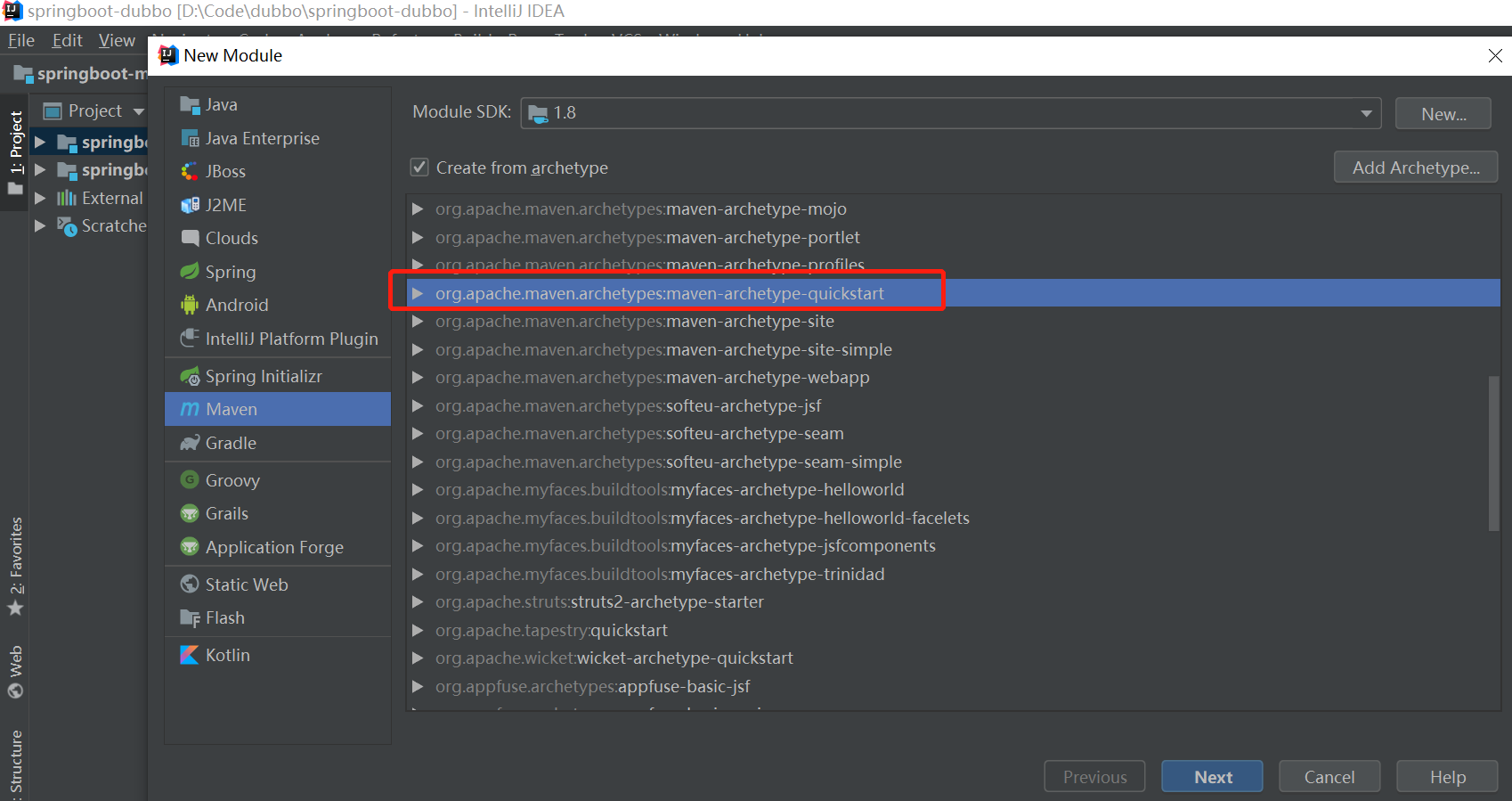Select the Clouds icon

190,238
